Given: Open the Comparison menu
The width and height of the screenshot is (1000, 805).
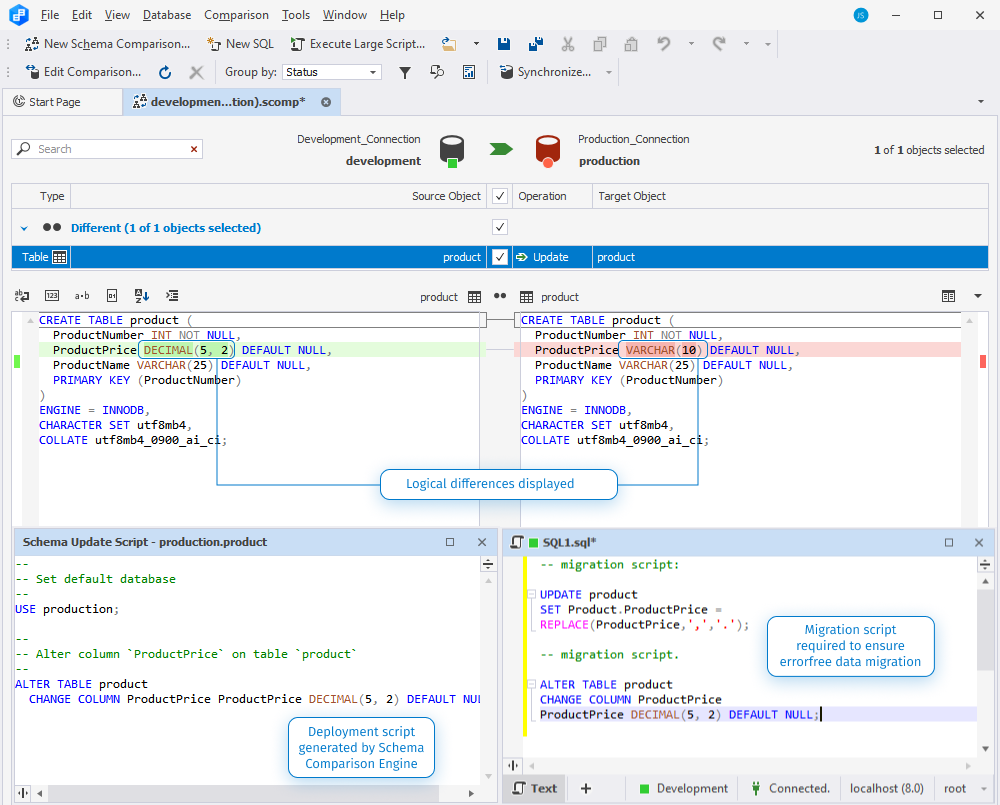Looking at the screenshot, I should [x=236, y=15].
